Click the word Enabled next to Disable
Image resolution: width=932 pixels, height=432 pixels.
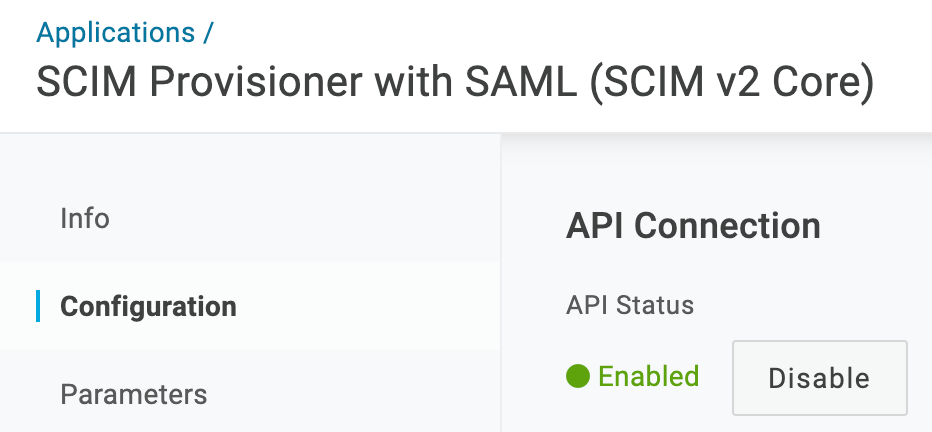pos(648,376)
